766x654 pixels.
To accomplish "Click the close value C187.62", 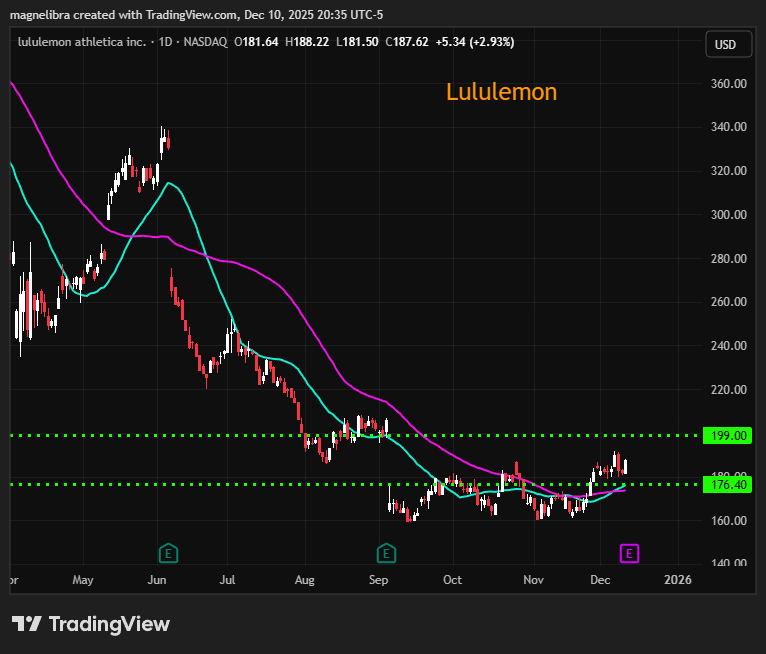I will coord(407,42).
